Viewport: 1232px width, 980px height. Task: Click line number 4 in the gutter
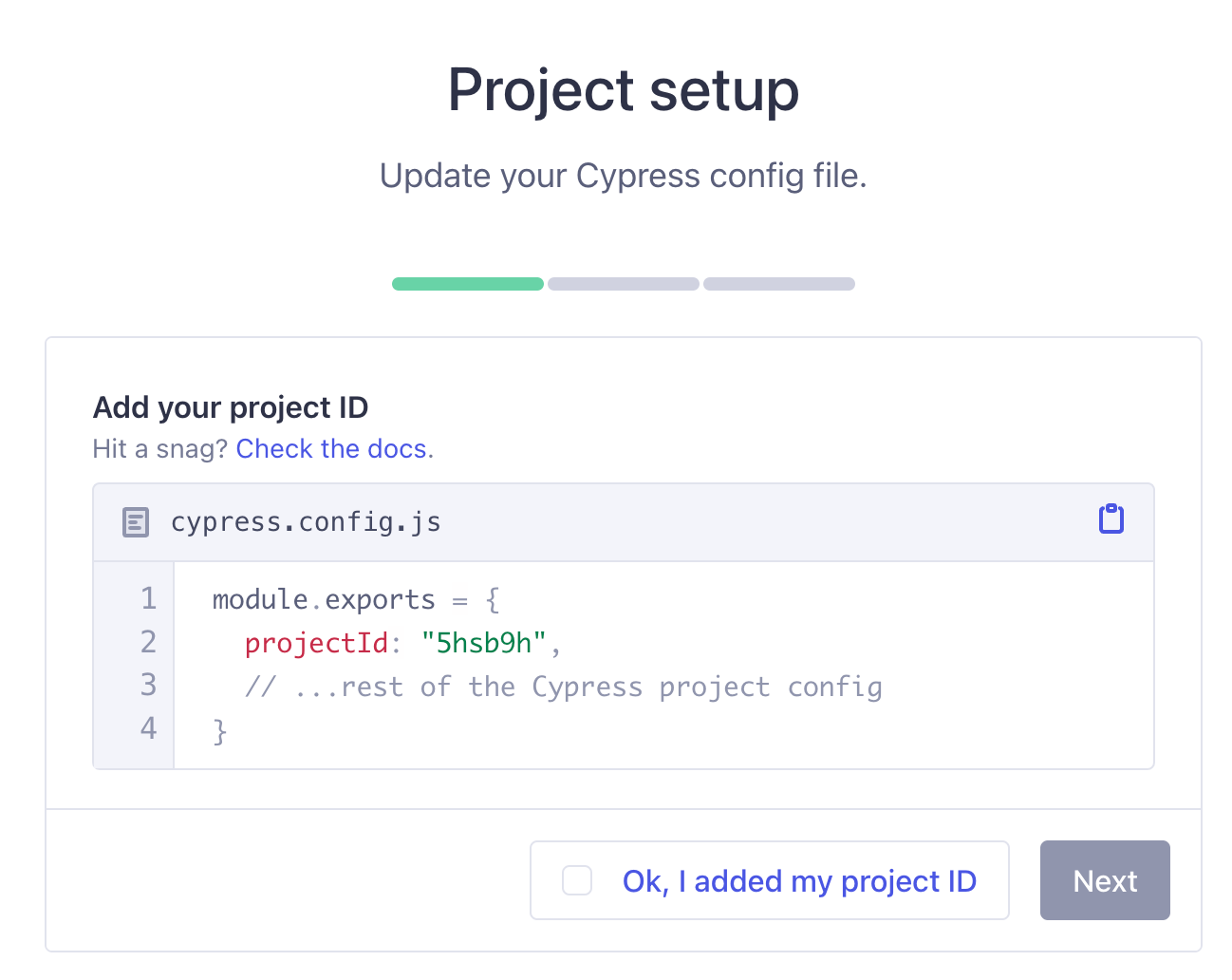(x=148, y=728)
